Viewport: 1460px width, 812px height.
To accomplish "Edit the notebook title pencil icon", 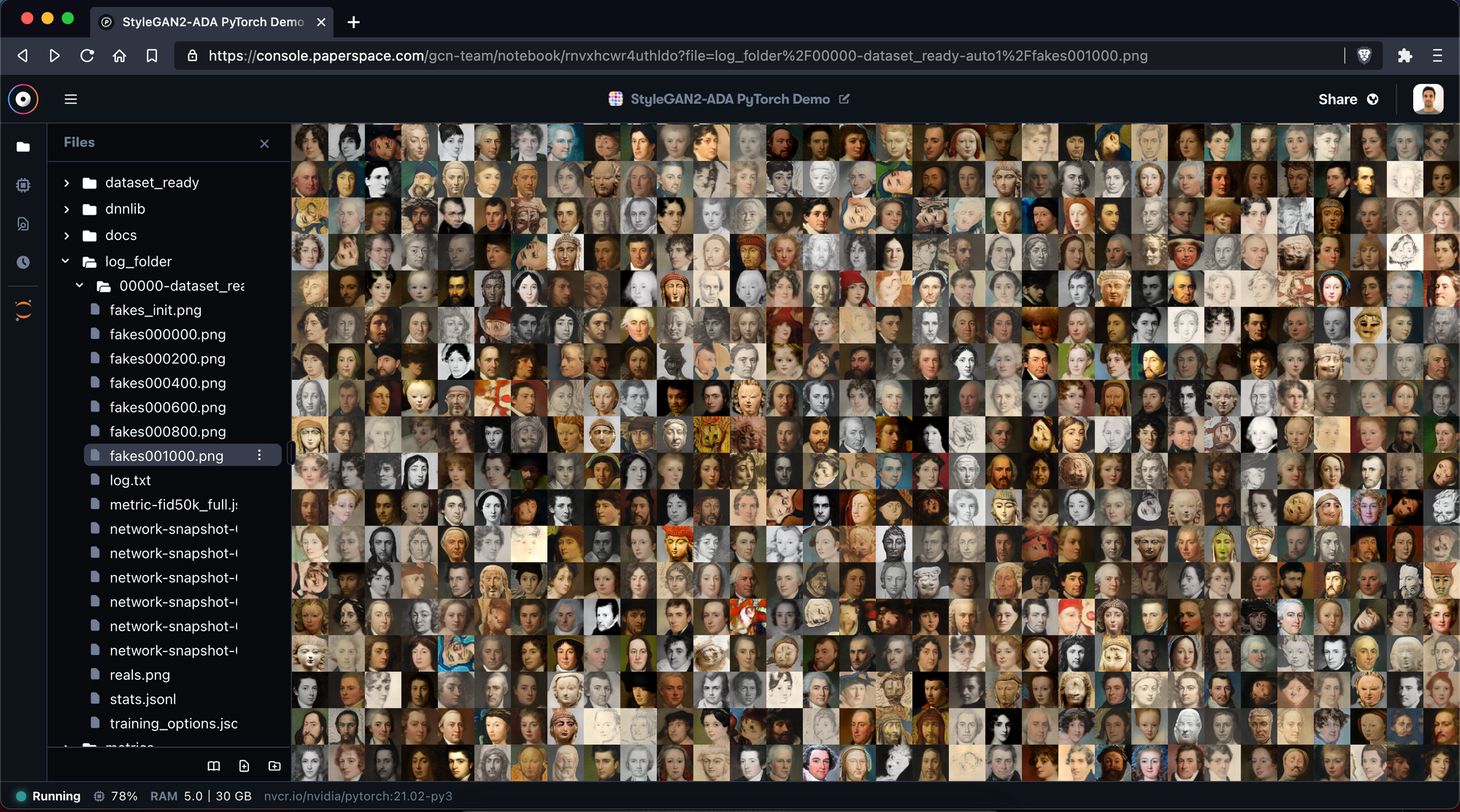I will [x=845, y=98].
